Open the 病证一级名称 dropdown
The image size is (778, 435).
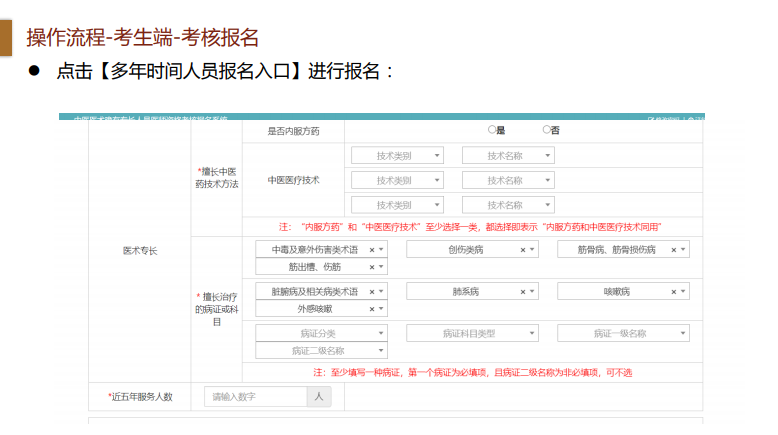click(x=622, y=333)
